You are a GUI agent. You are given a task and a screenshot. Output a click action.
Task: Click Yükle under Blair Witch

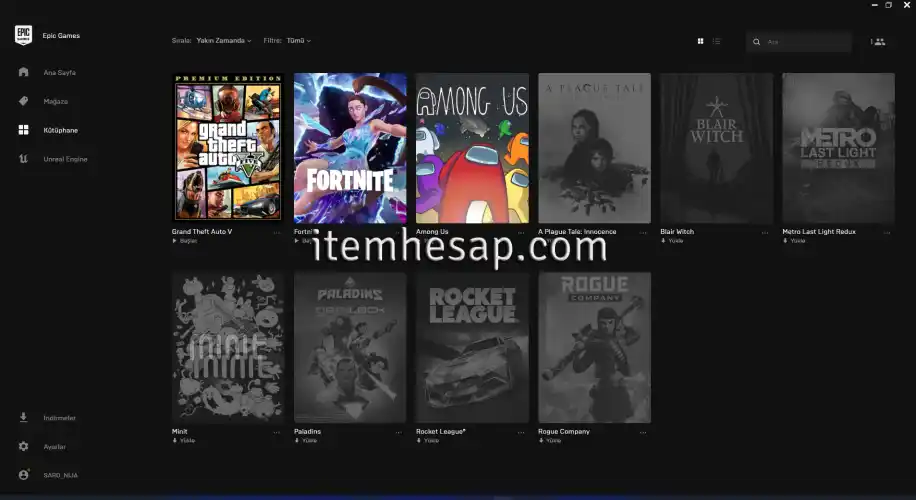(675, 241)
